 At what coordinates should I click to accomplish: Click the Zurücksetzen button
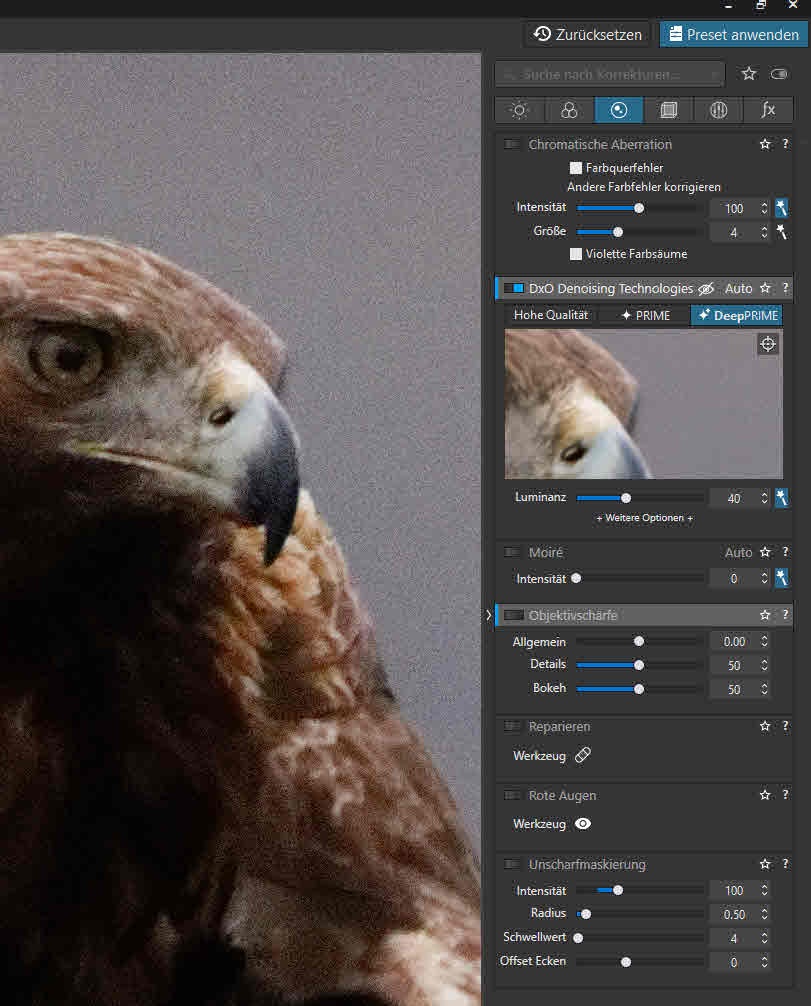tap(587, 34)
